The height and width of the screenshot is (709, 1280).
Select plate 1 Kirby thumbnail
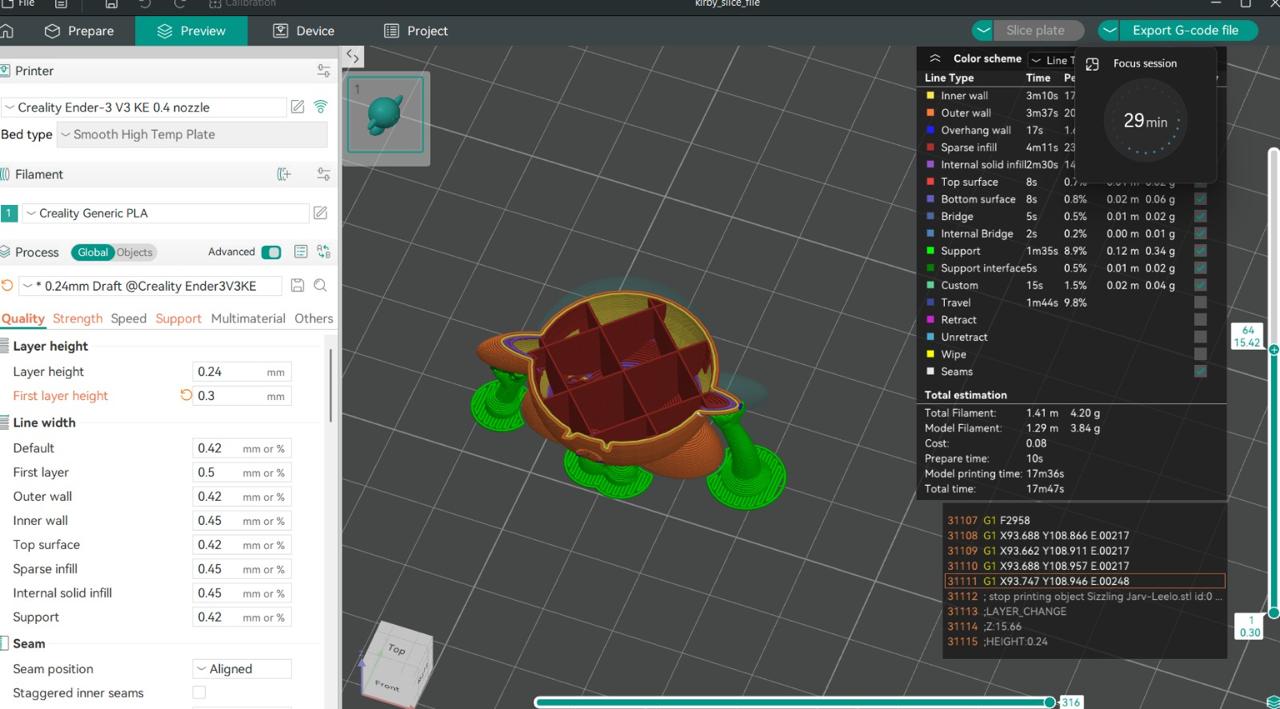click(386, 115)
